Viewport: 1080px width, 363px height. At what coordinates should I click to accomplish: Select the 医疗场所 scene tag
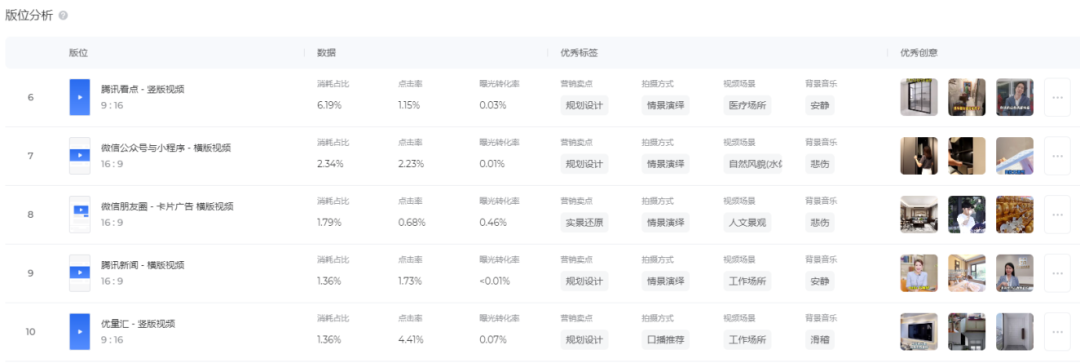pyautogui.click(x=747, y=105)
